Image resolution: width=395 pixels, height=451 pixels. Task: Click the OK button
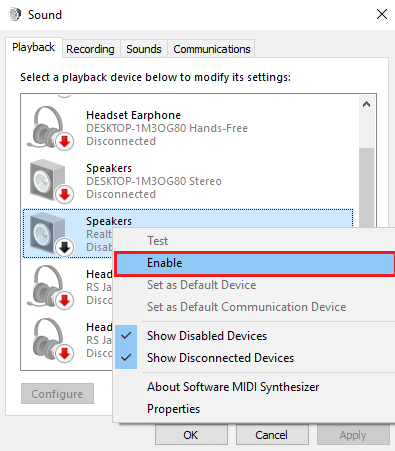click(191, 435)
